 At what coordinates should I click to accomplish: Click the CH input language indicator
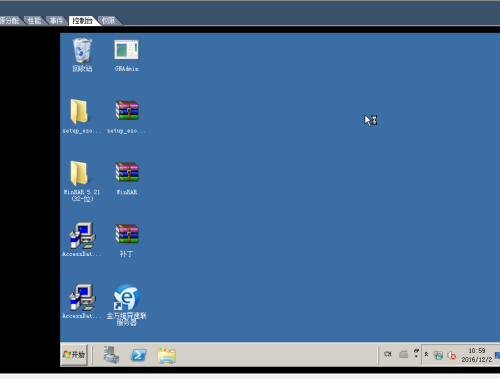[x=388, y=354]
